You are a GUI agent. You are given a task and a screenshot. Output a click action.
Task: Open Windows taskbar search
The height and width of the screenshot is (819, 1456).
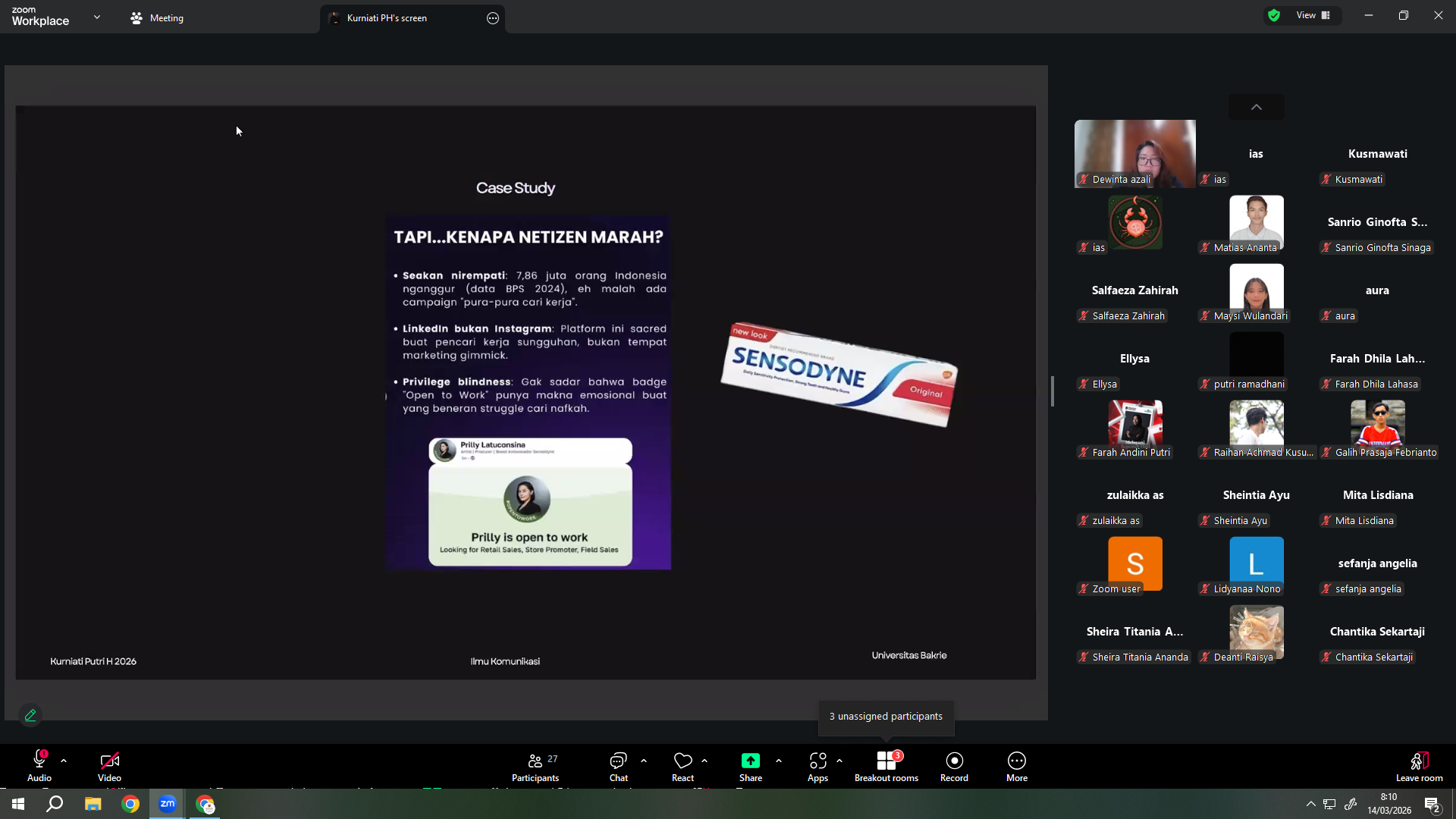(55, 804)
